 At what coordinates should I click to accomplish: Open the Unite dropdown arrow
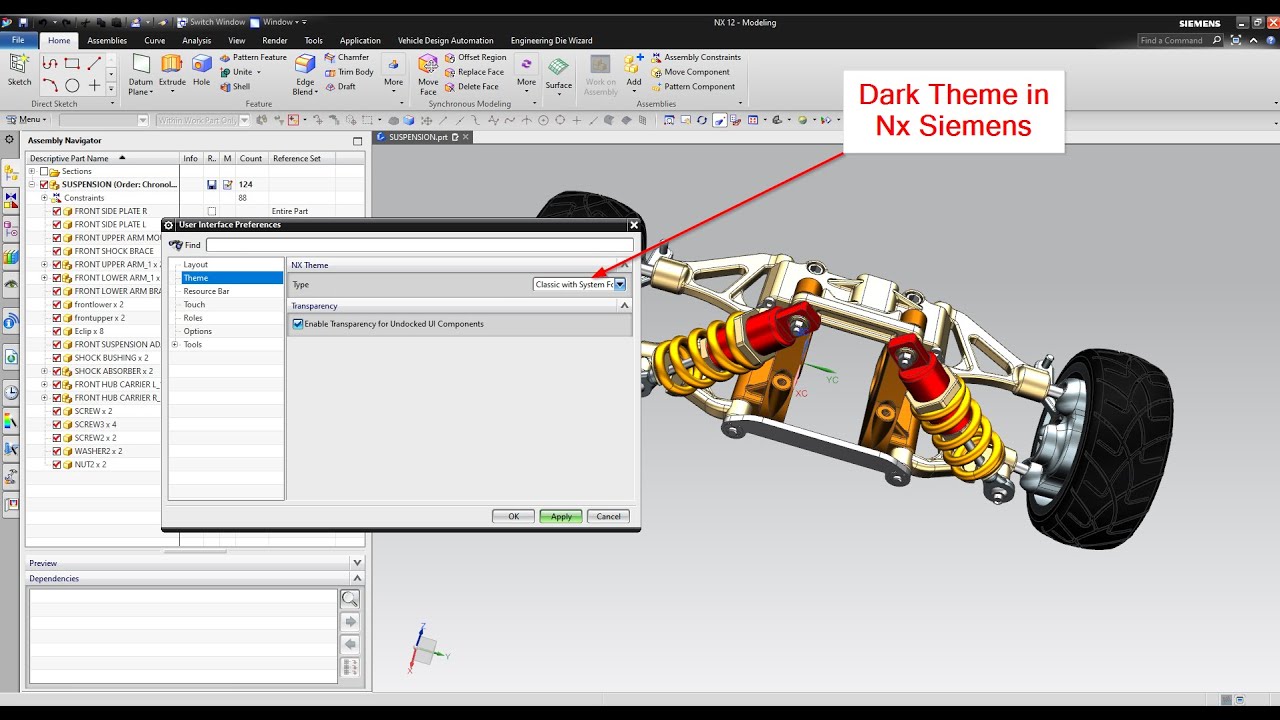[258, 72]
